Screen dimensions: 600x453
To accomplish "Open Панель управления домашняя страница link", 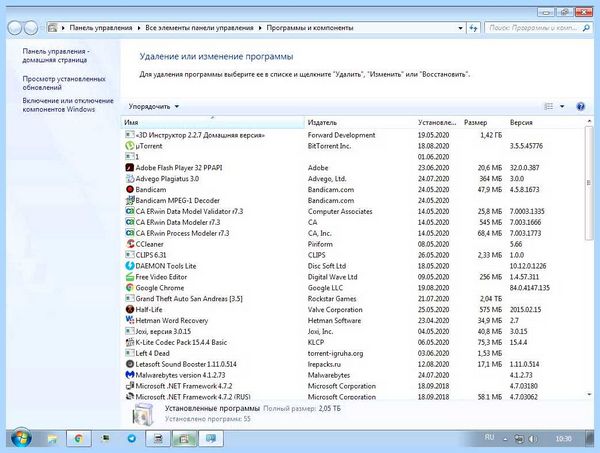I will click(x=55, y=55).
